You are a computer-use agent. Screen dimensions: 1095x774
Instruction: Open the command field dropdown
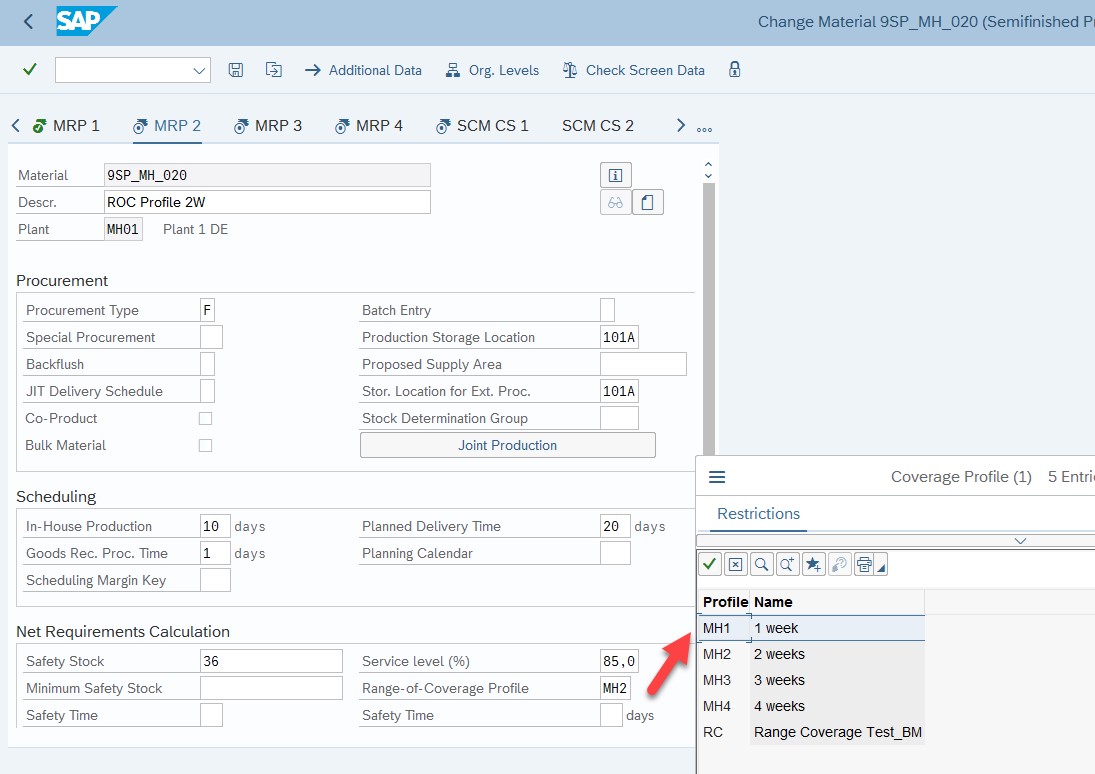point(199,70)
